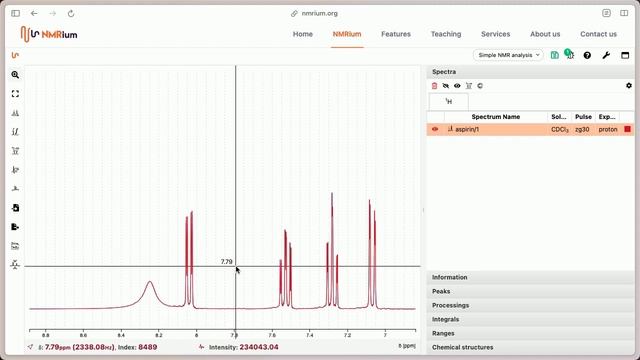
Task: Show all spectra with eye icon
Action: [x=457, y=86]
